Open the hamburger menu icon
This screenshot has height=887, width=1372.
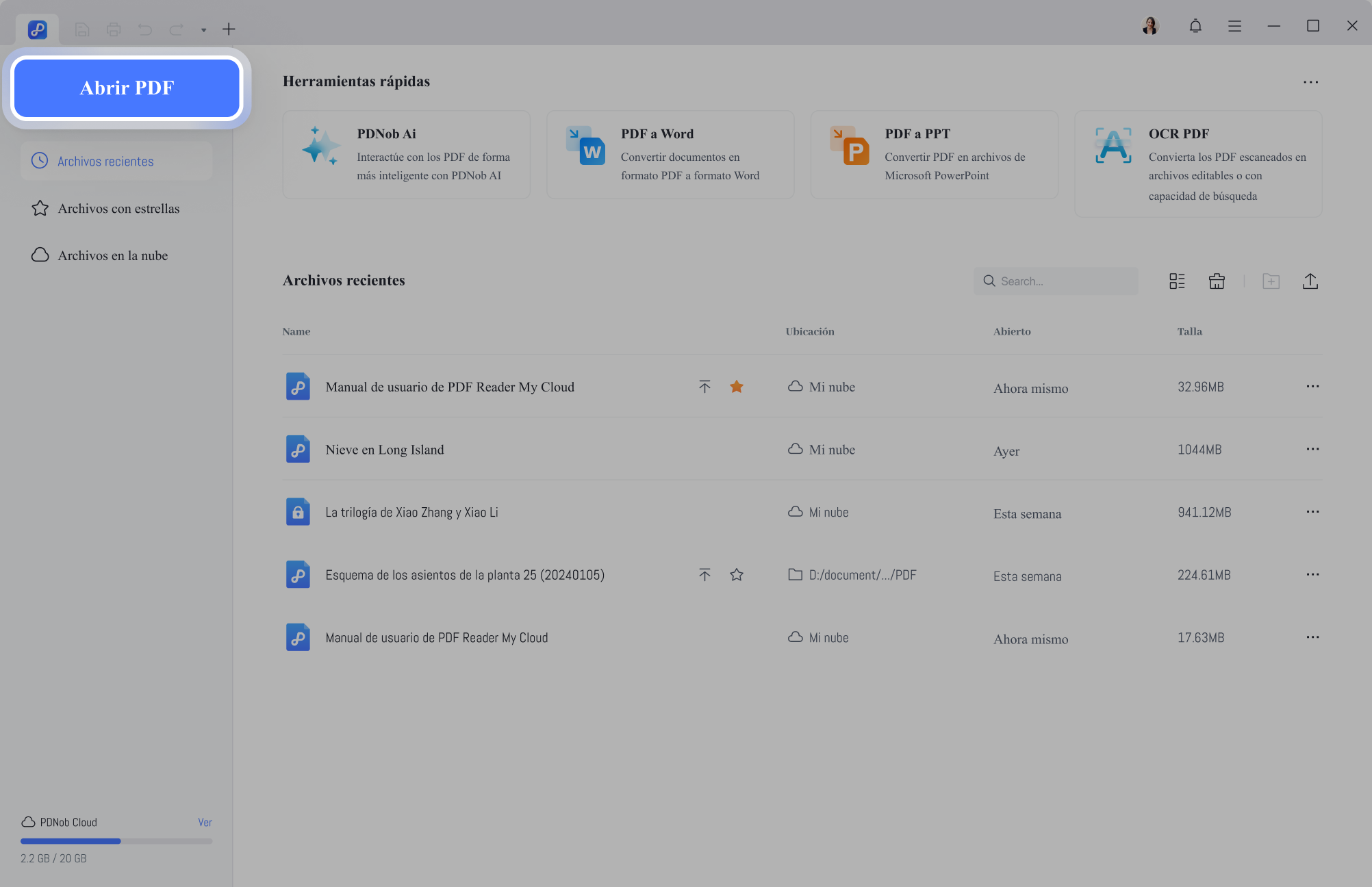(x=1234, y=26)
